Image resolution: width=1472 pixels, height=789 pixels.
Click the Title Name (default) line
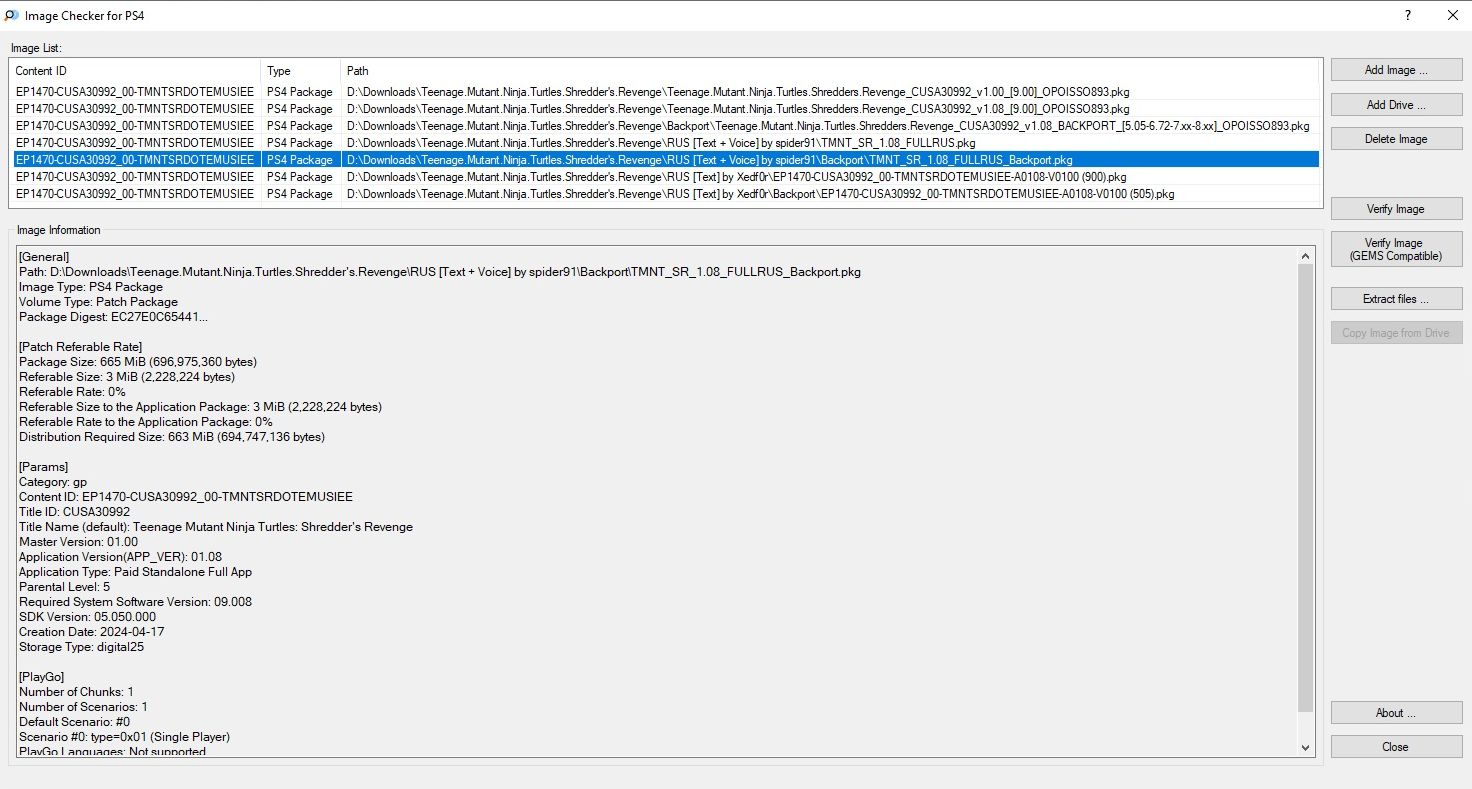click(x=216, y=527)
